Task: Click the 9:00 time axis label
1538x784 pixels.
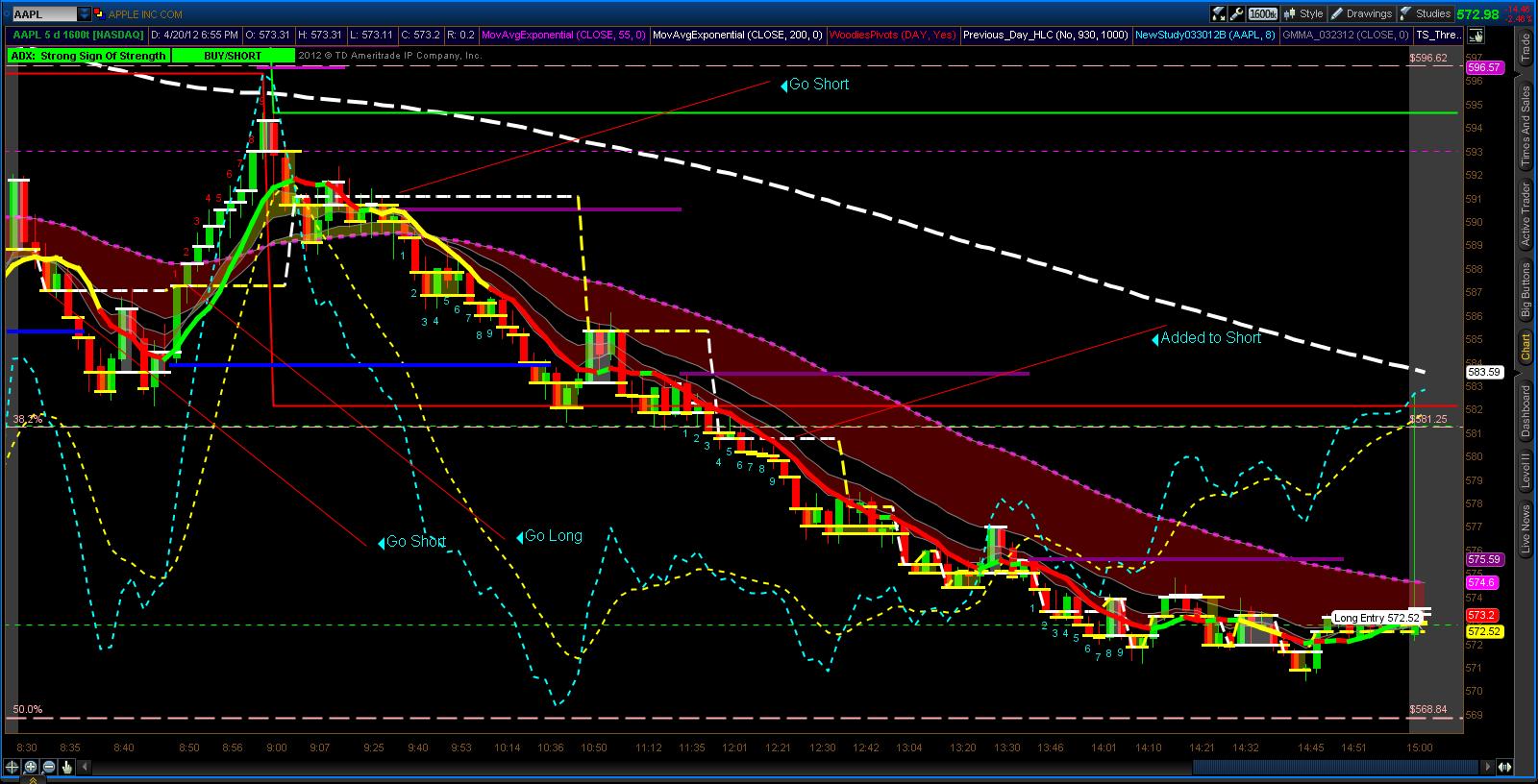Action: [276, 747]
